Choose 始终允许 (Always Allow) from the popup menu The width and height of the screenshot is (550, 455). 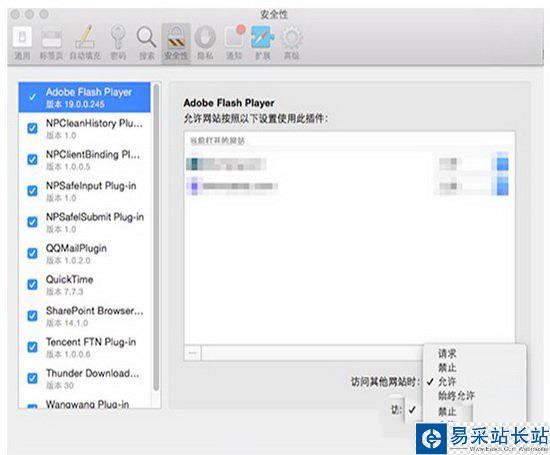point(456,396)
